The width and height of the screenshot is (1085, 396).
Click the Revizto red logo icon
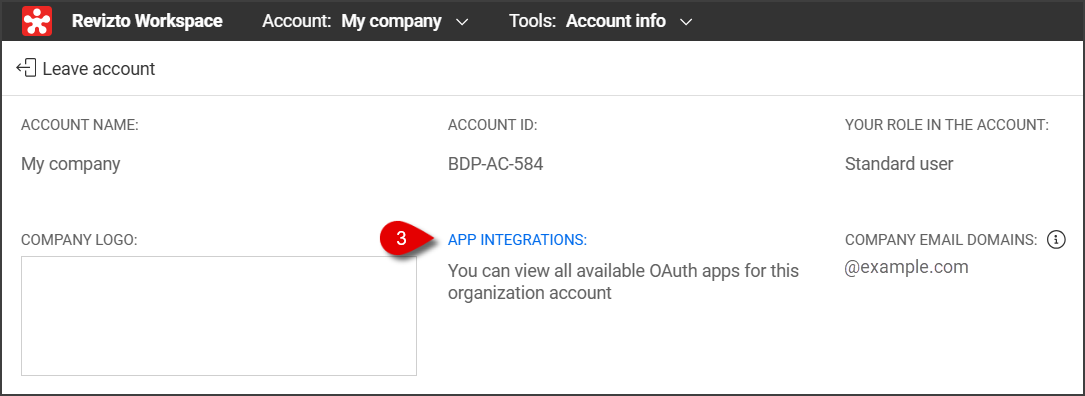click(x=37, y=21)
